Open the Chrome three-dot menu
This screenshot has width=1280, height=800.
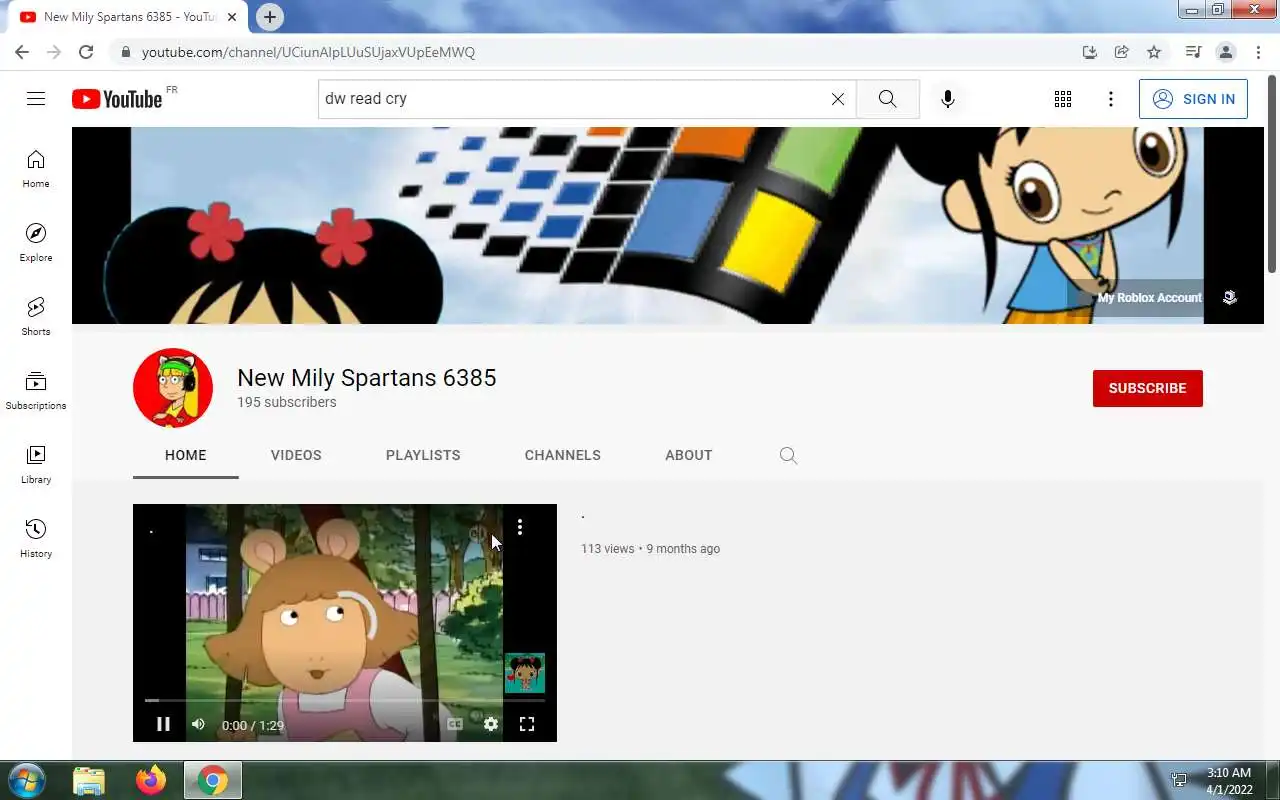pos(1257,52)
